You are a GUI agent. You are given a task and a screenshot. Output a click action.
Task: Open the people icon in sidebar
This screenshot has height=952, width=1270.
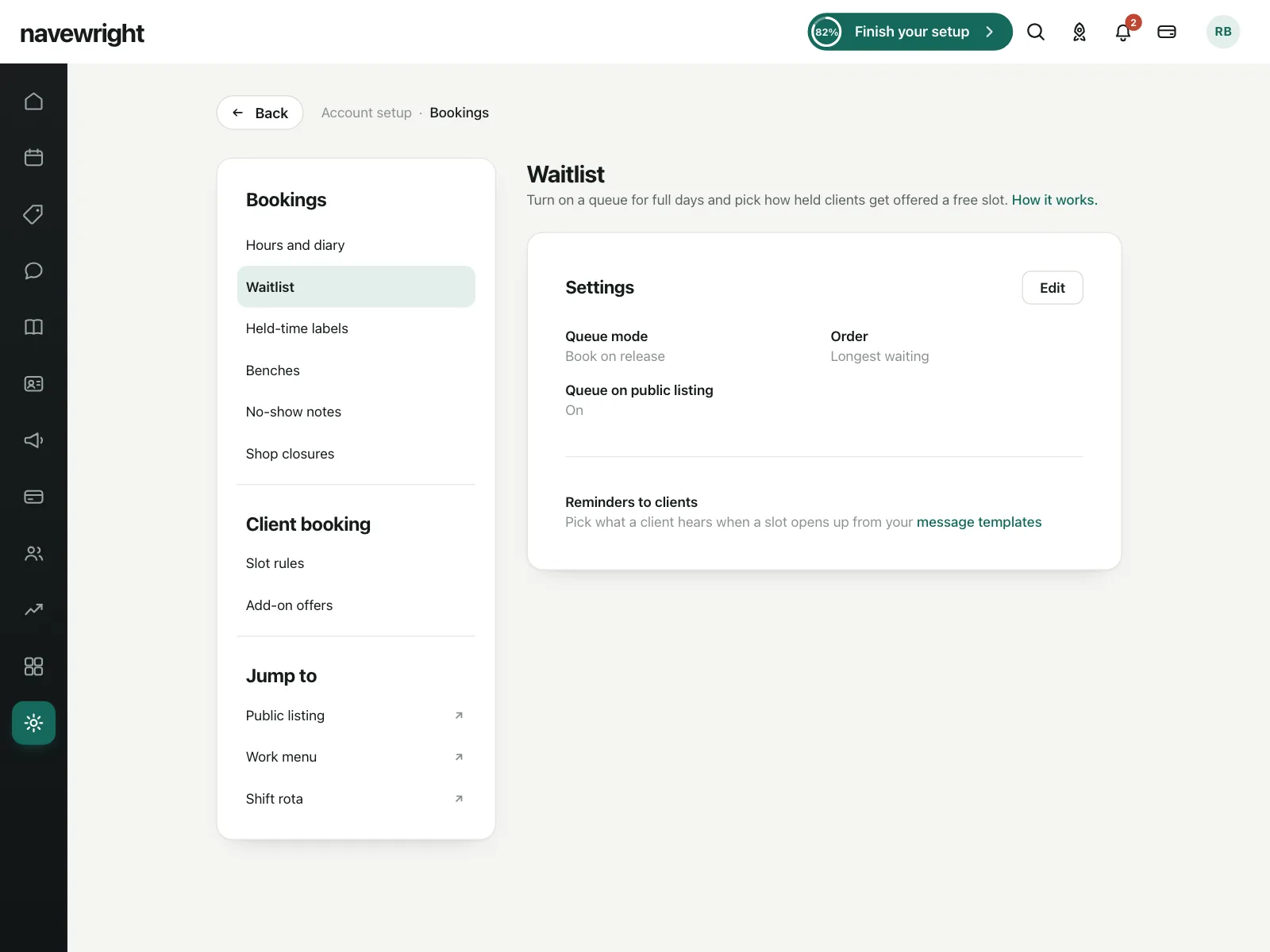[x=33, y=554]
